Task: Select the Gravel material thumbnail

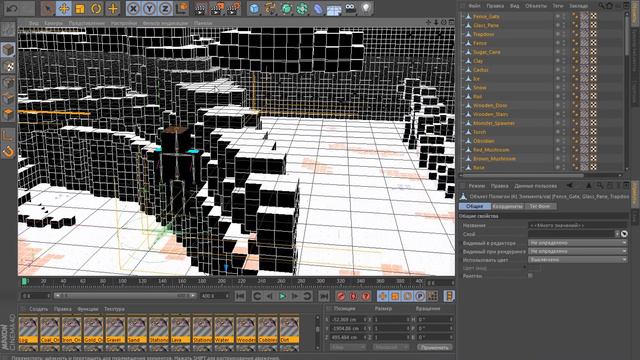Action: pos(115,329)
